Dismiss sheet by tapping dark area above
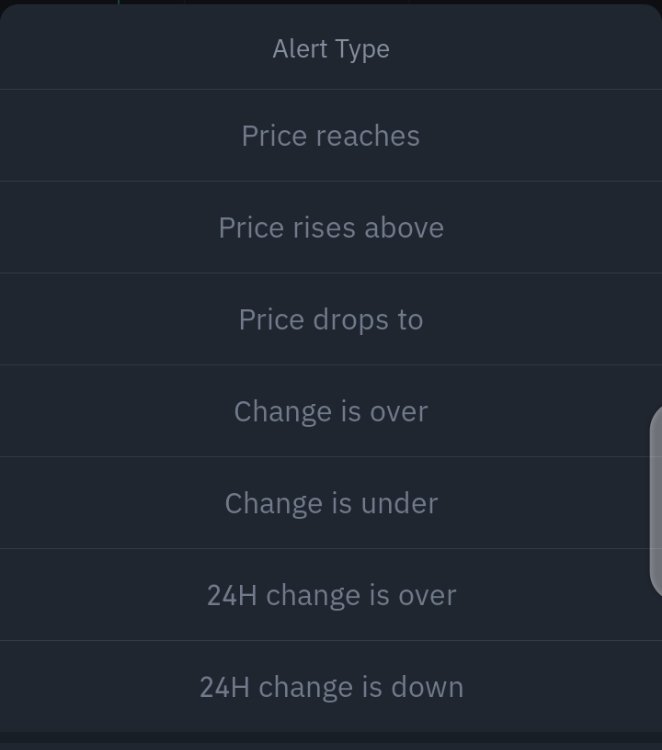Screen dimensions: 662x750 331,2
